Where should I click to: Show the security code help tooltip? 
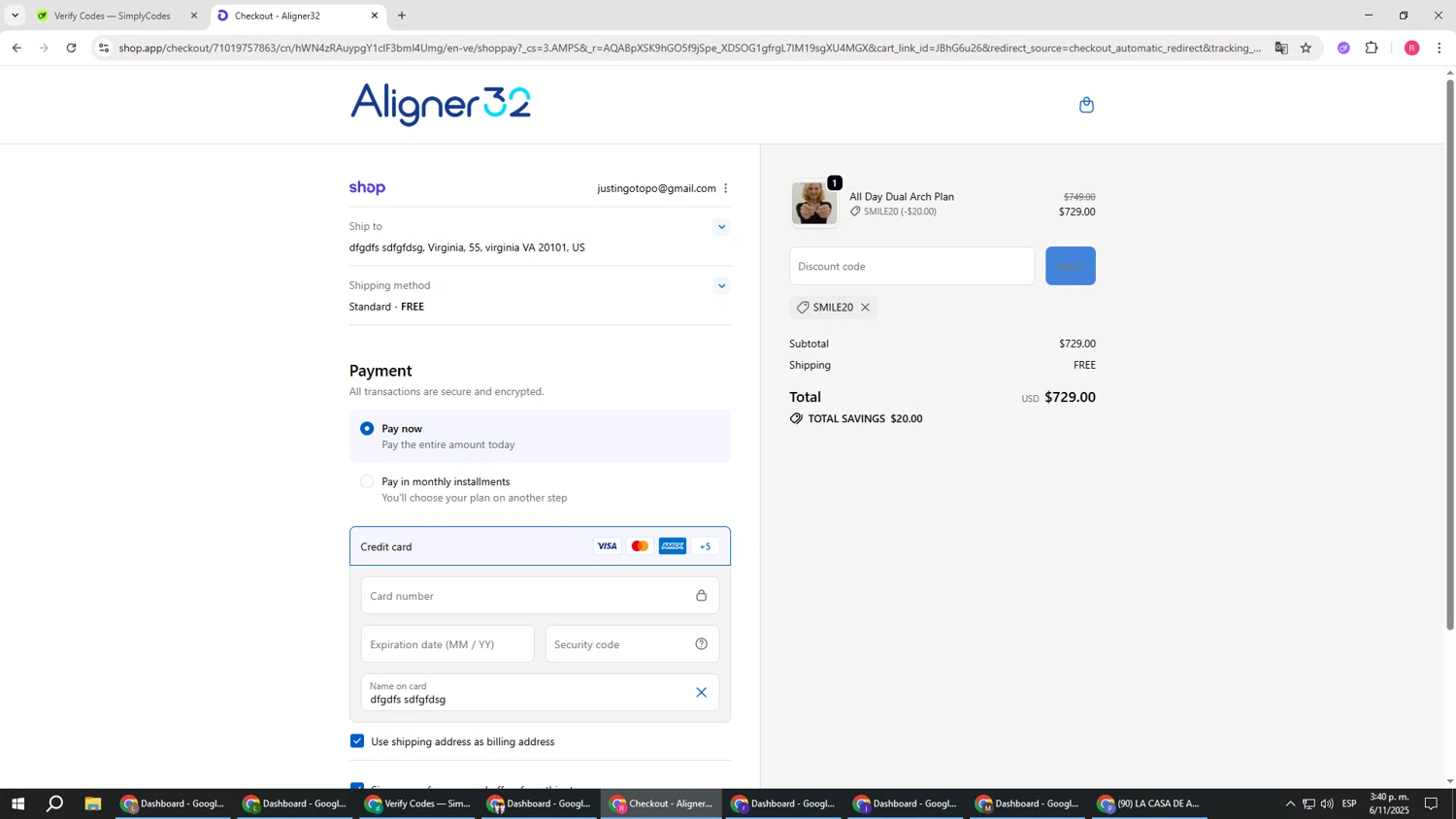point(701,644)
